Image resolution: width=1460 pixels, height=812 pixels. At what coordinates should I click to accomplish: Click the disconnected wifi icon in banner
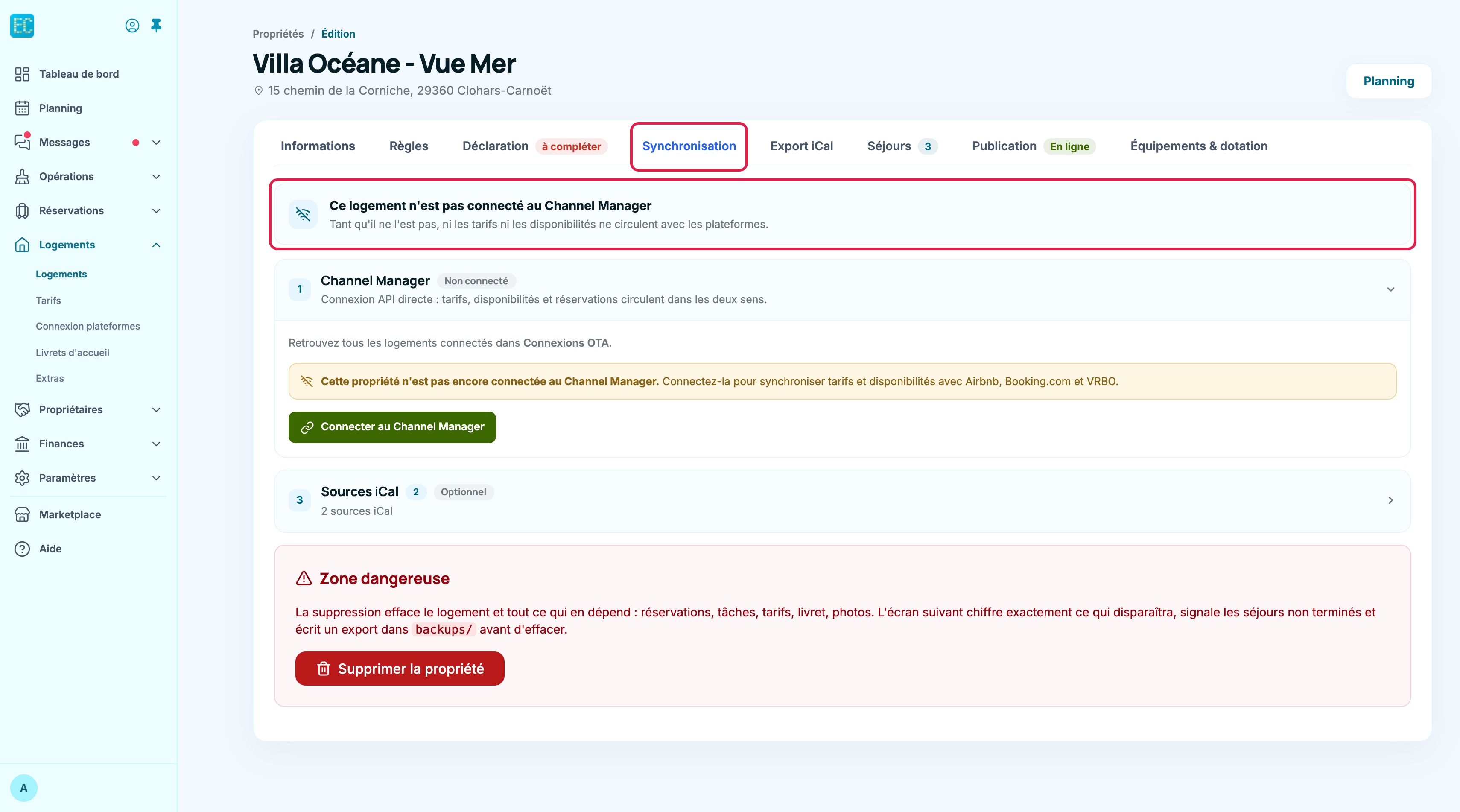303,214
